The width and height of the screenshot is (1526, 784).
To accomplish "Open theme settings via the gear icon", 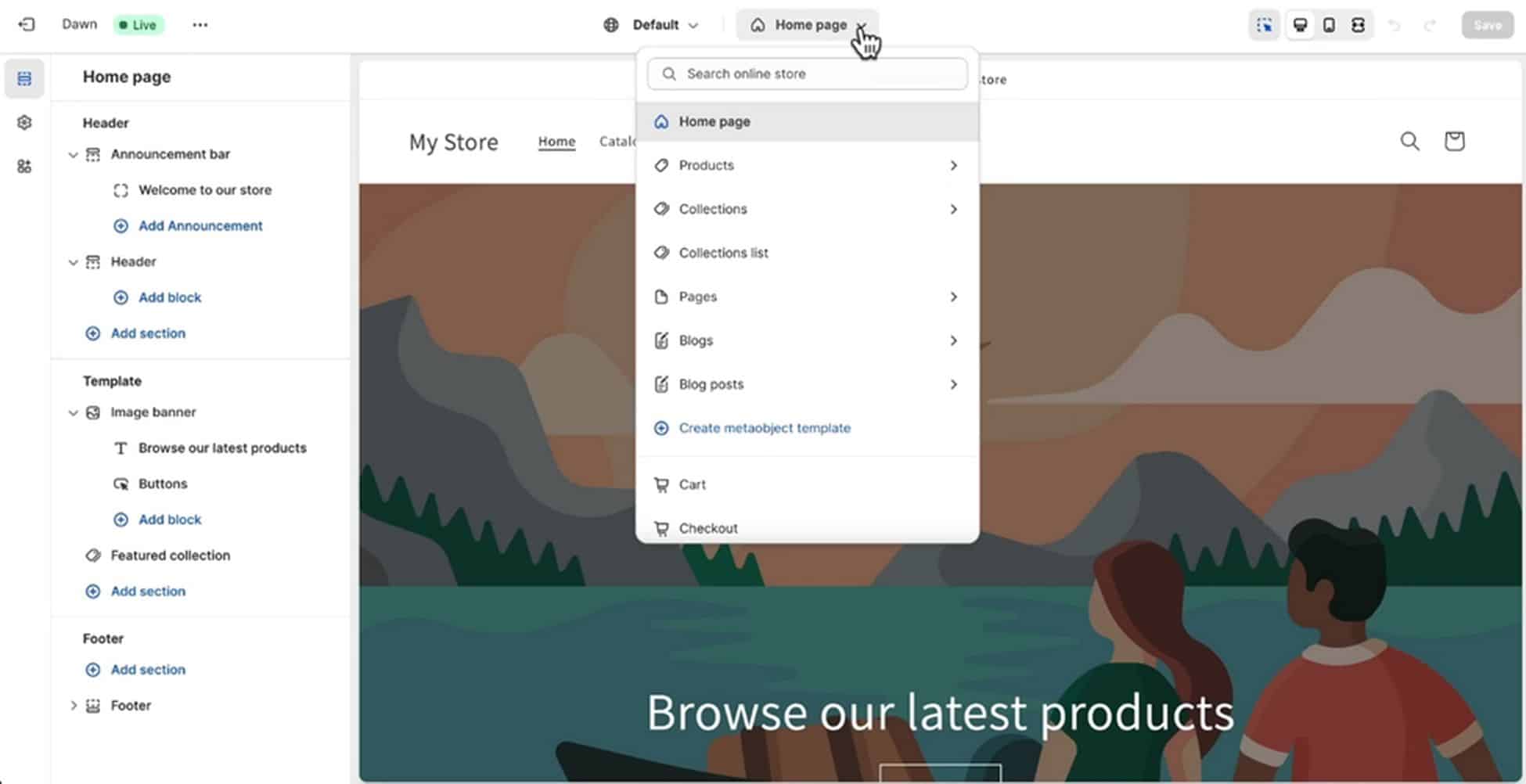I will 23,122.
